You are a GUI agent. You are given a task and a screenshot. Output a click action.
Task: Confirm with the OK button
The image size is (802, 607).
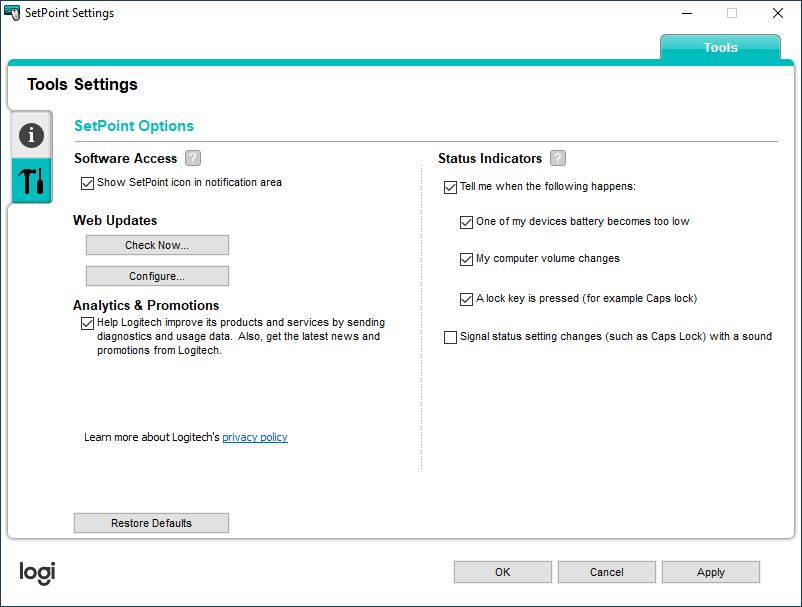pyautogui.click(x=503, y=572)
